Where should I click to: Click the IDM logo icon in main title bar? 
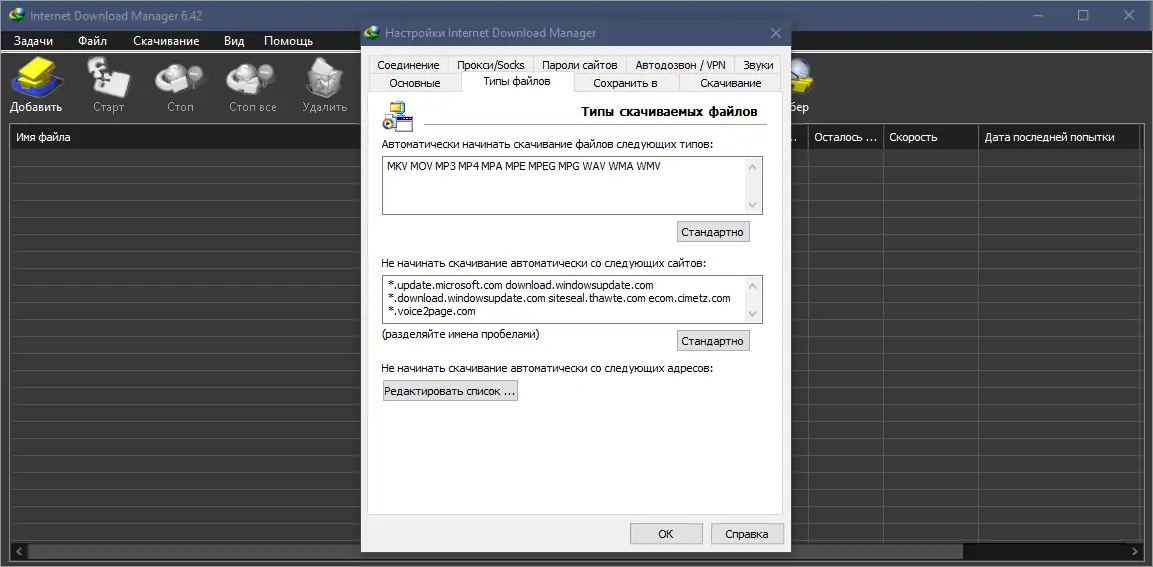coord(15,15)
